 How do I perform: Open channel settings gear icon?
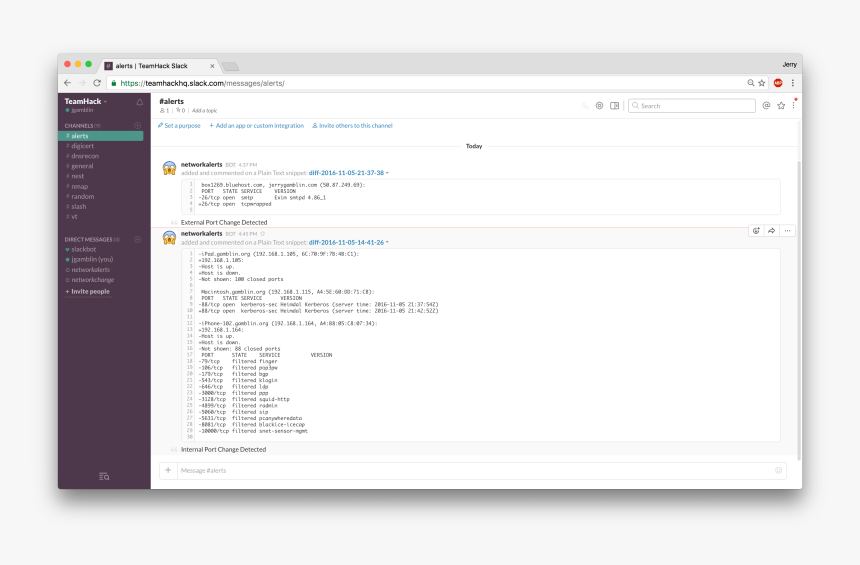(599, 105)
